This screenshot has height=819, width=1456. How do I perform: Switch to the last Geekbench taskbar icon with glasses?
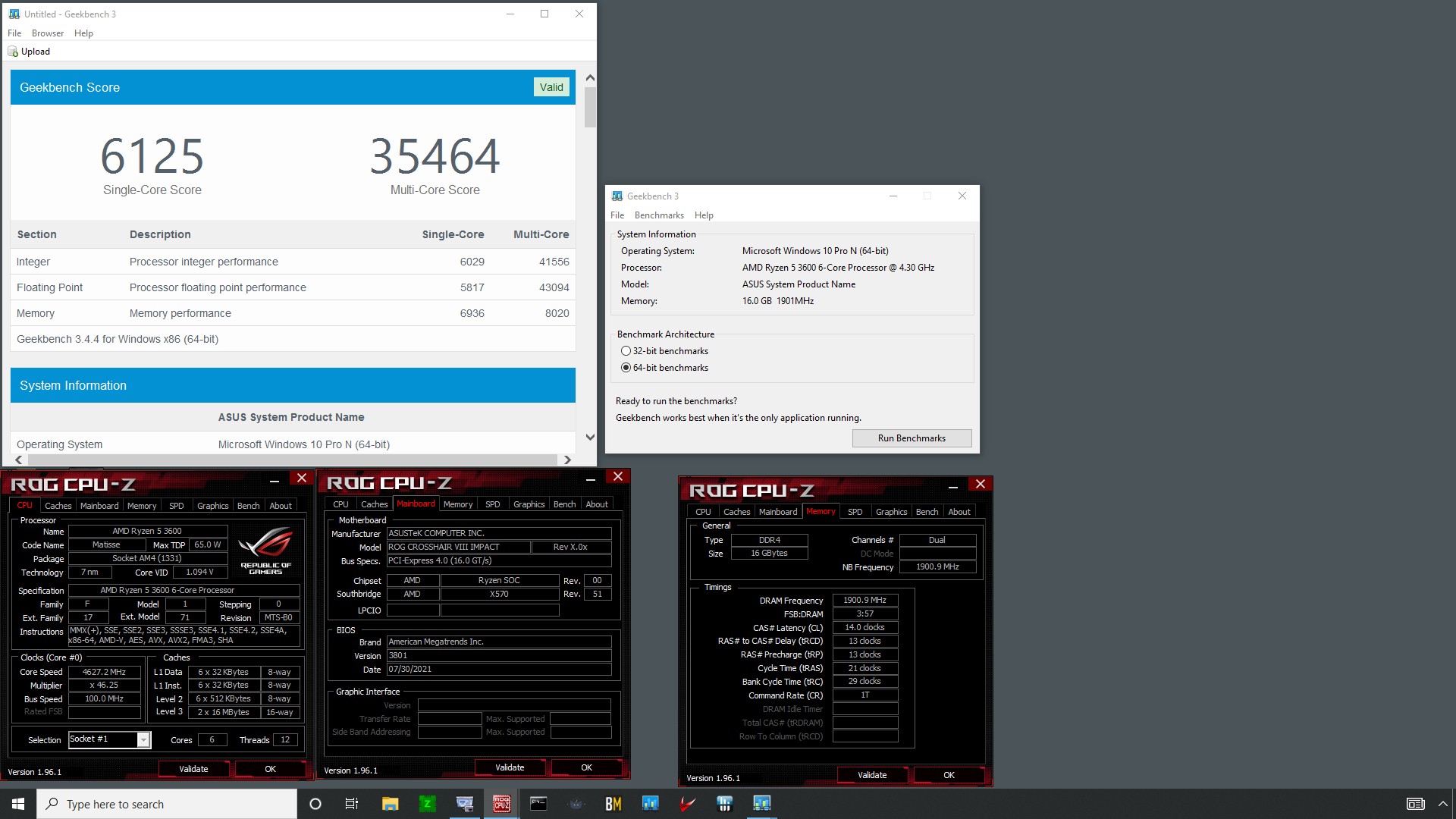(762, 804)
